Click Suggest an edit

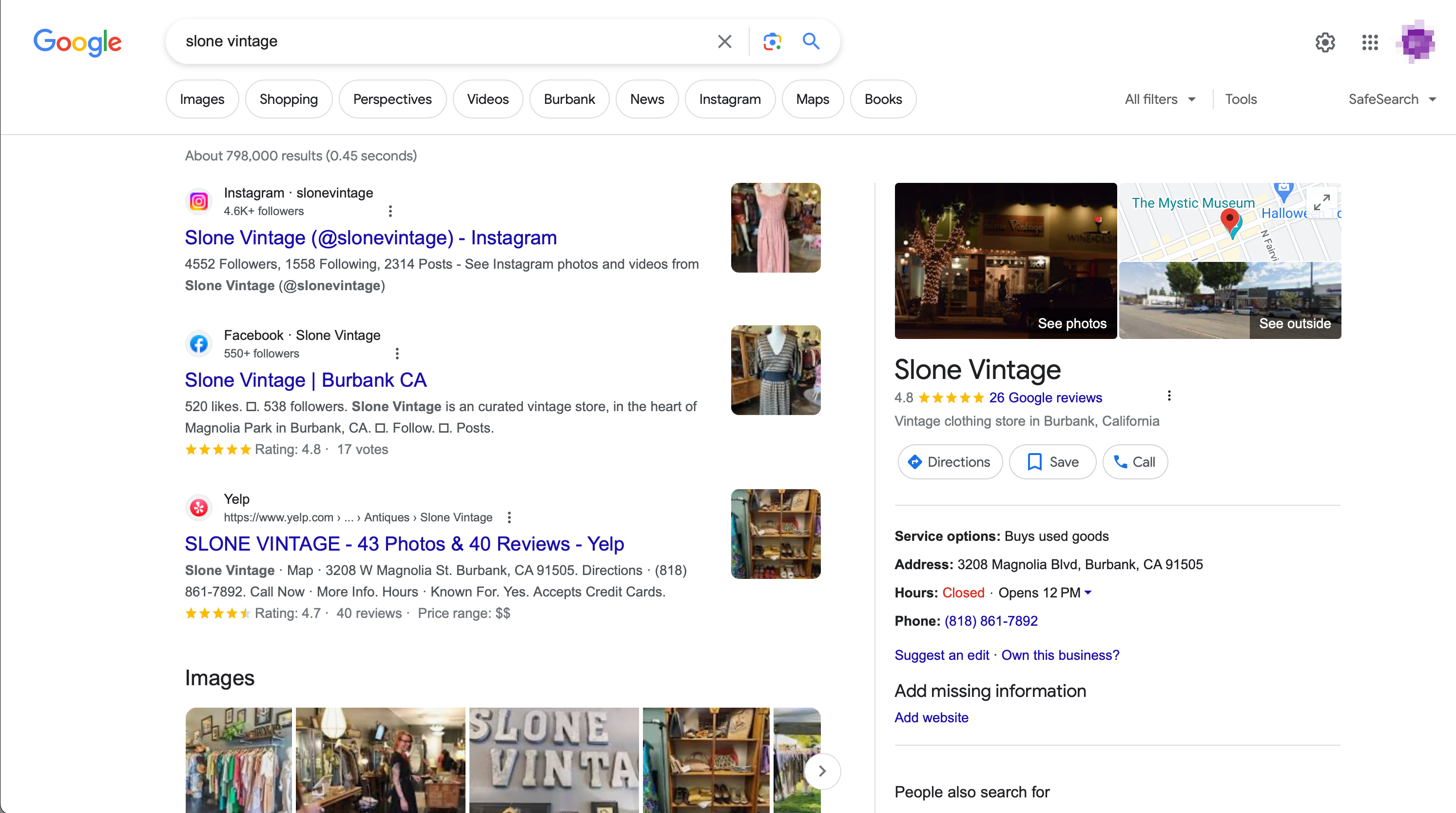coord(942,654)
